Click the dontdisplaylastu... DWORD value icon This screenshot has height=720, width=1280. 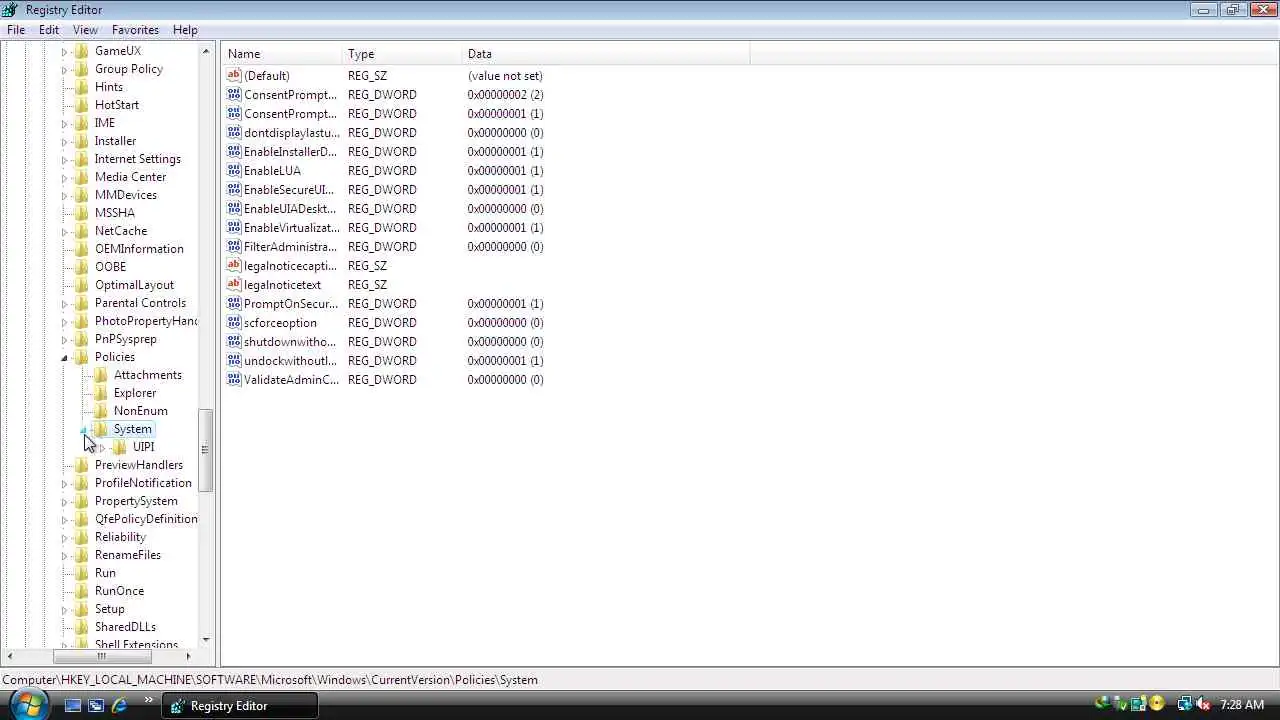pyautogui.click(x=234, y=133)
